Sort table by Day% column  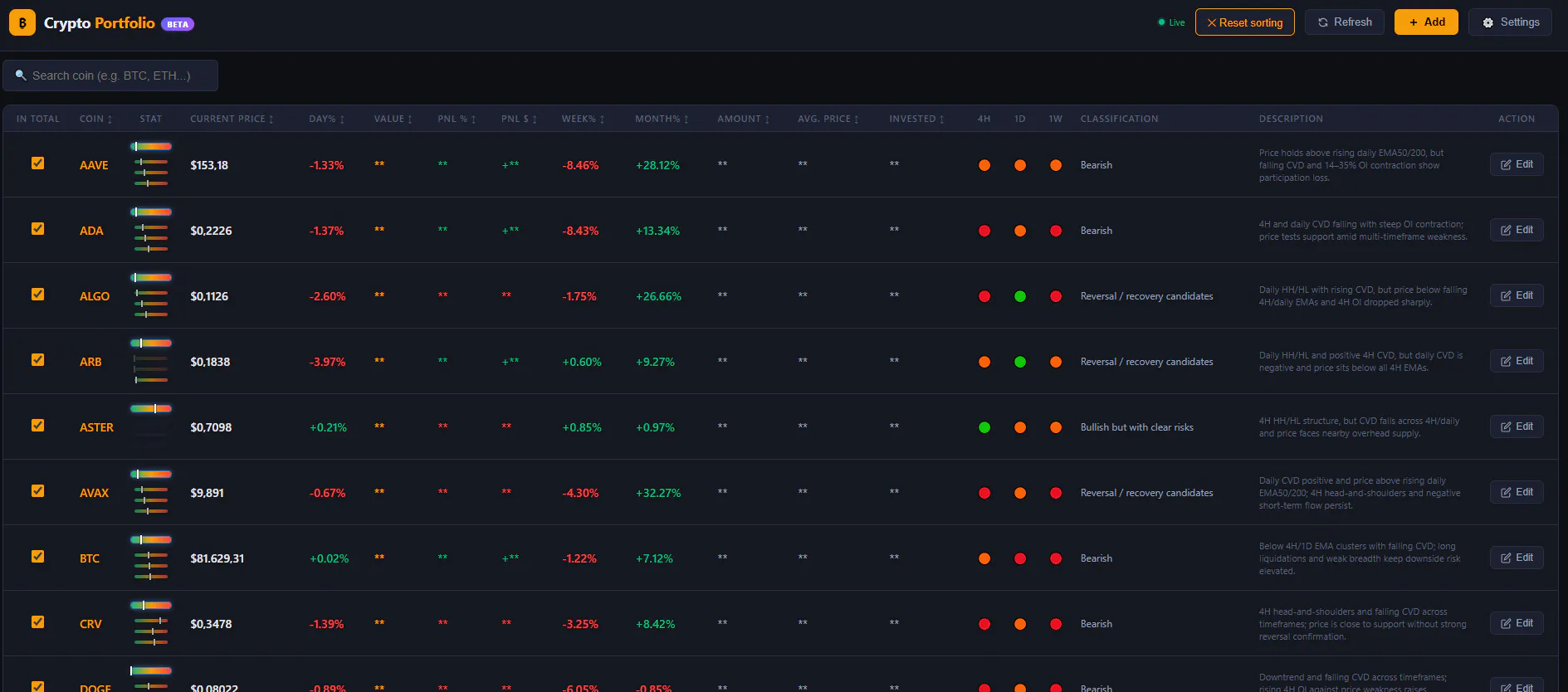tap(326, 119)
